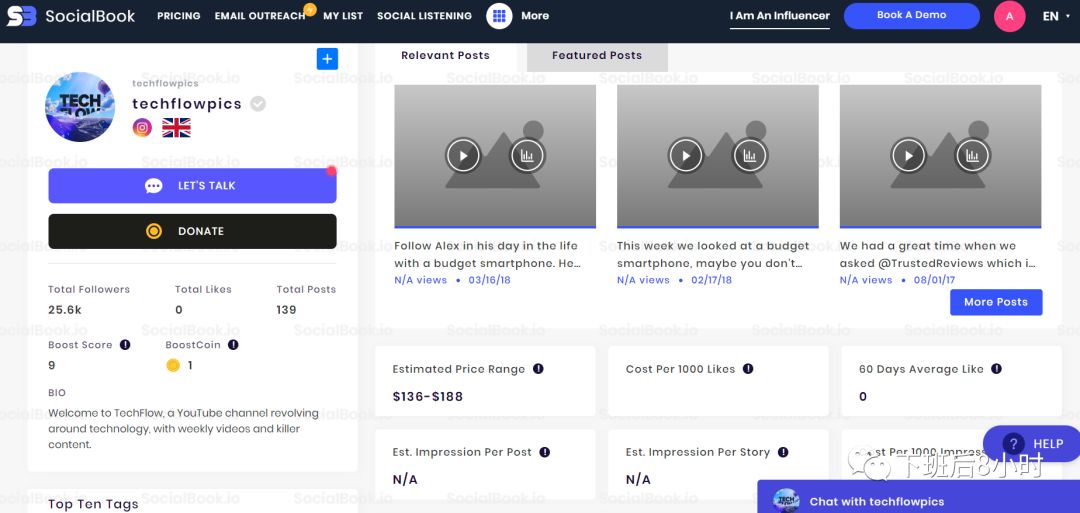Click the SocialBook logo icon
The width and height of the screenshot is (1080, 513).
(x=22, y=16)
